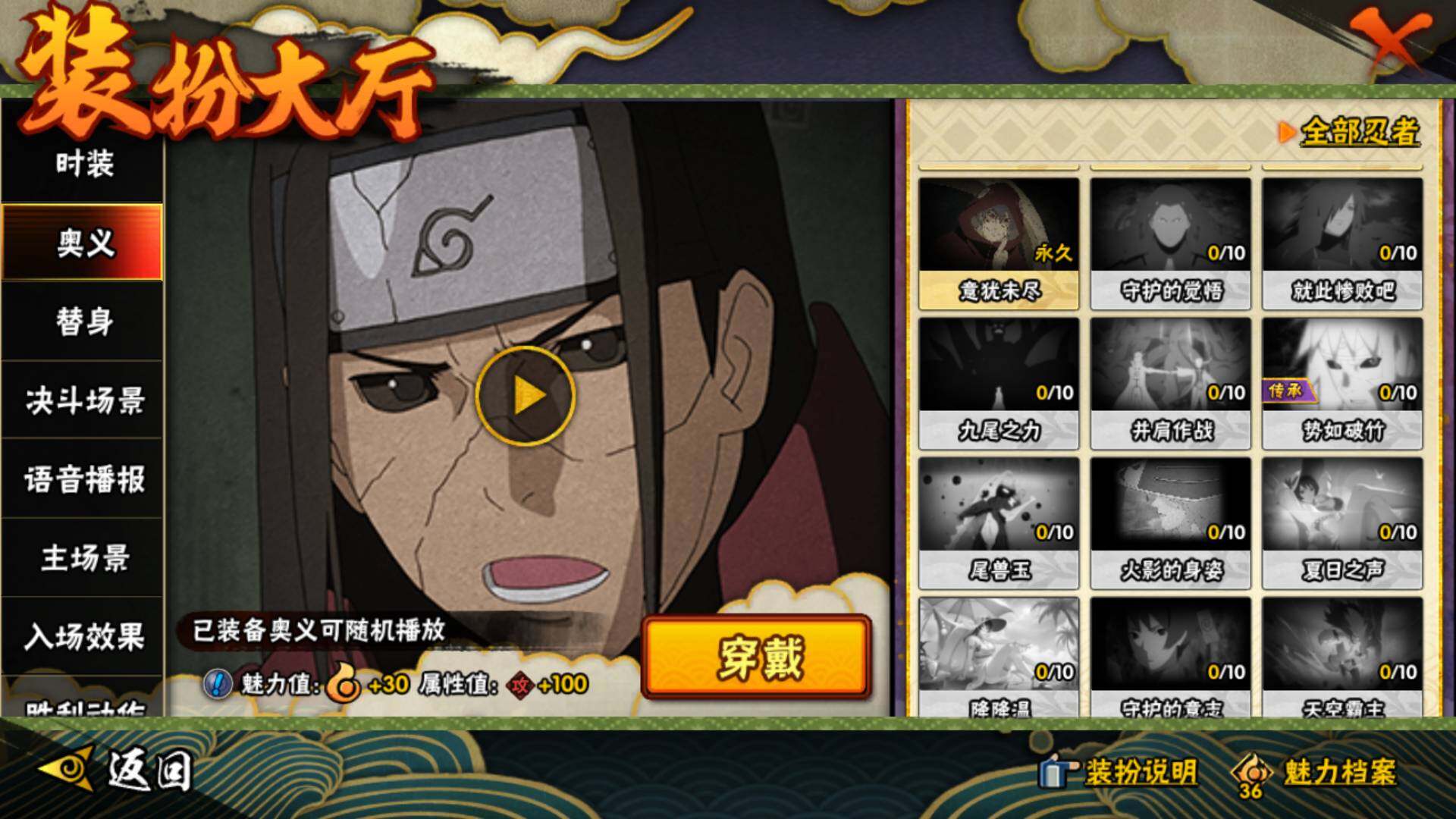Click the blue info icon beside 魅力值

click(217, 684)
